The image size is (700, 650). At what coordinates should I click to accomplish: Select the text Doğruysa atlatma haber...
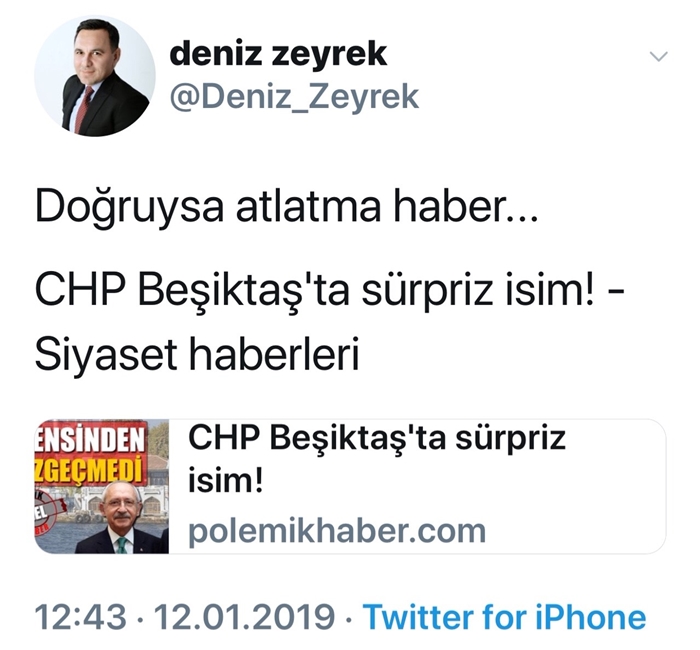click(x=286, y=209)
